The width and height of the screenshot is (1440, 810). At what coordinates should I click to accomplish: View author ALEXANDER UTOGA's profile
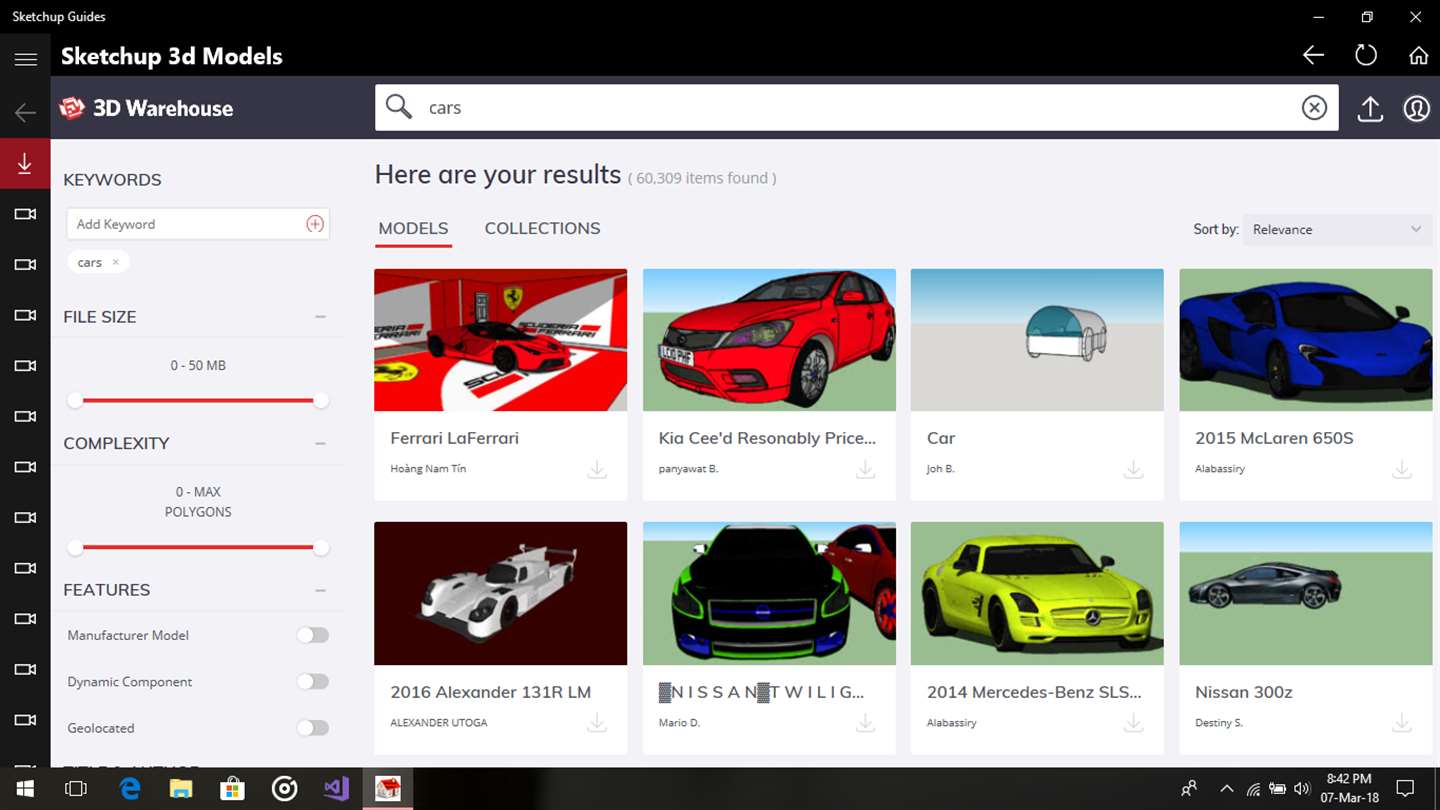pyautogui.click(x=439, y=722)
